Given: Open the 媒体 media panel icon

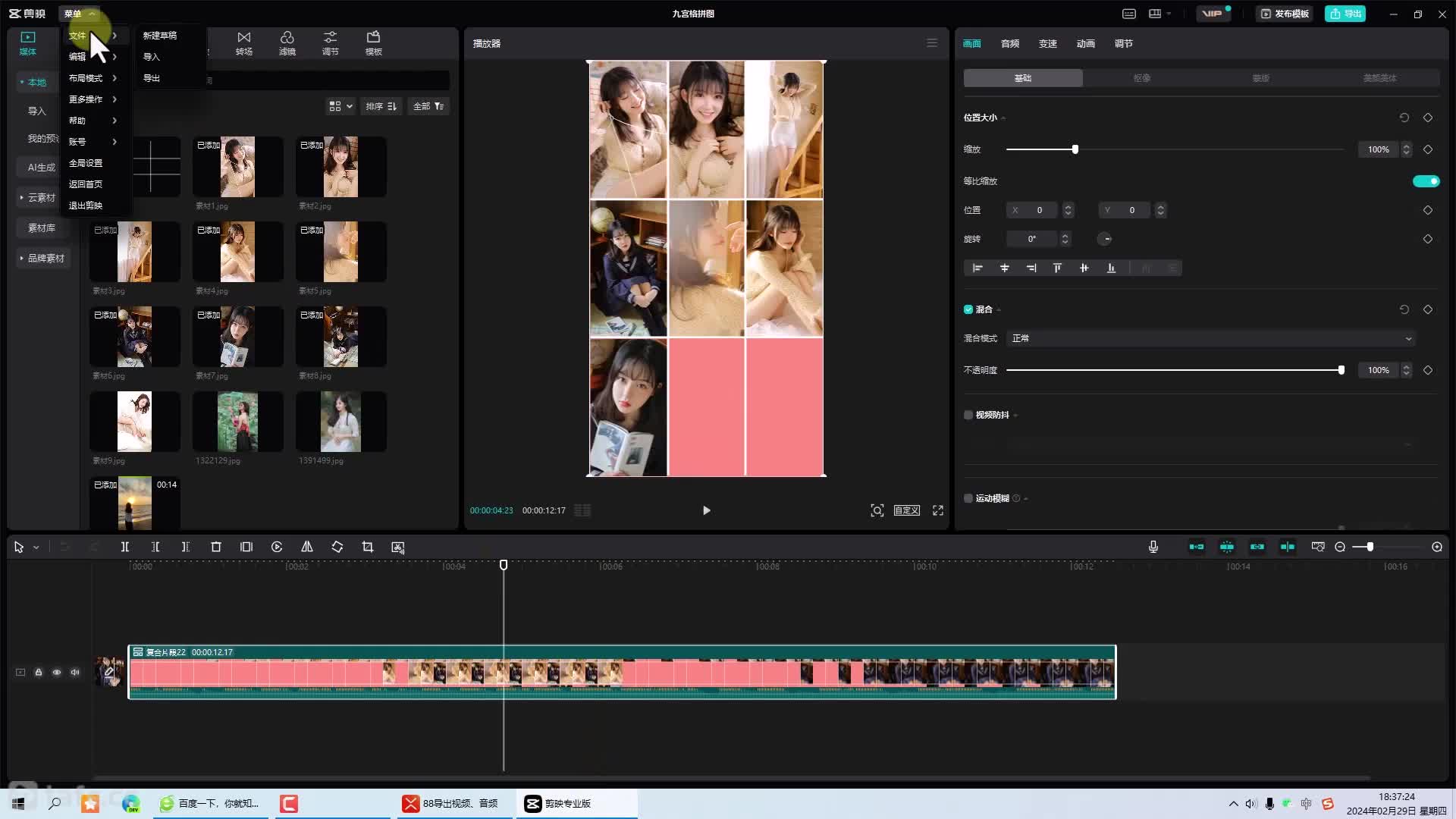Looking at the screenshot, I should [x=28, y=43].
